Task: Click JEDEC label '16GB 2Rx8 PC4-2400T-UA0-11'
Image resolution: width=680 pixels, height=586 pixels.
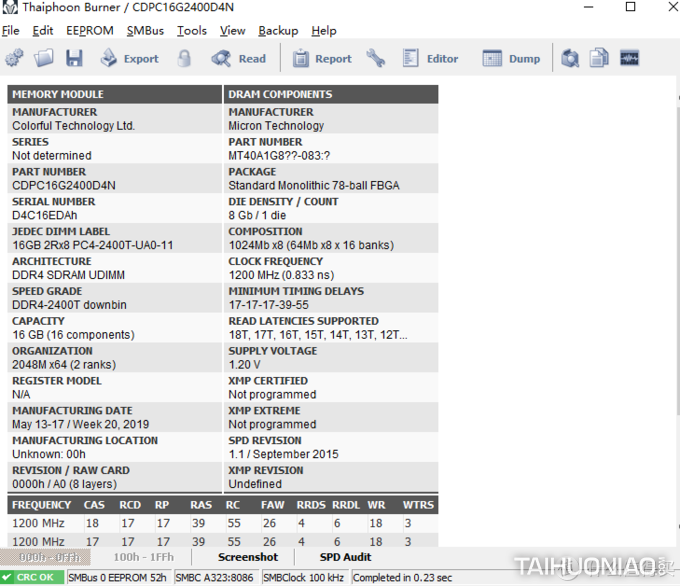Action: tap(93, 246)
